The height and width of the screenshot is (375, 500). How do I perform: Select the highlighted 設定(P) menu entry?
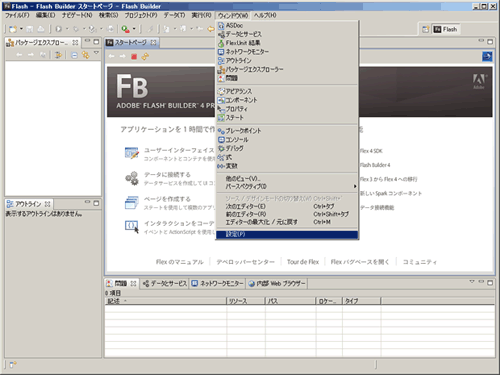tap(287, 234)
